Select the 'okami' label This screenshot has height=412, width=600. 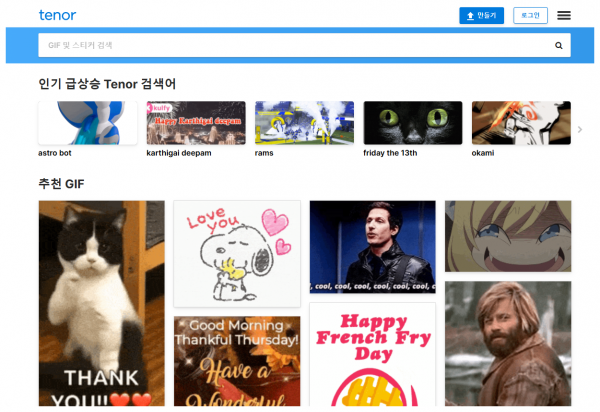pos(483,153)
